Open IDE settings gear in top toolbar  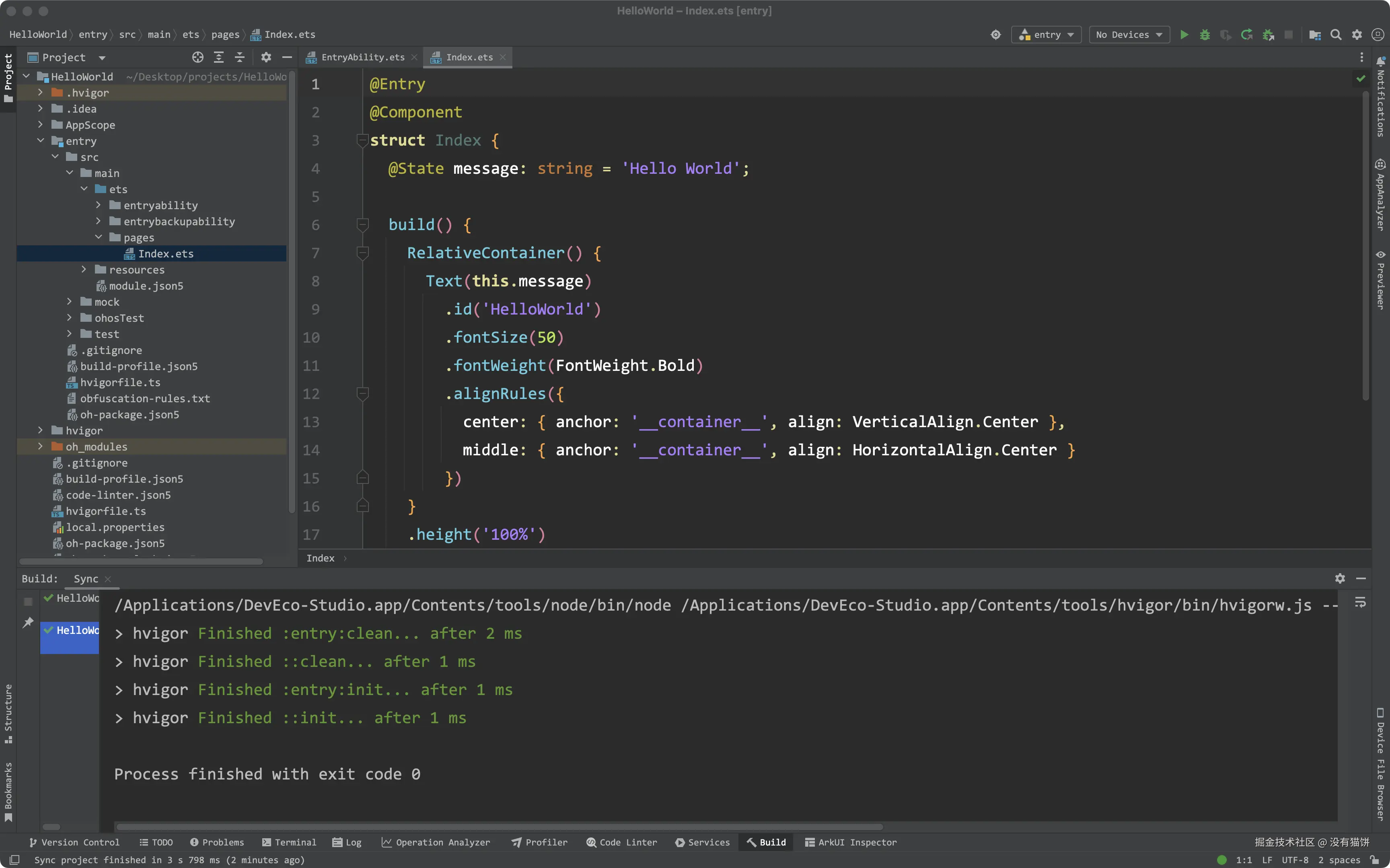[x=1357, y=35]
